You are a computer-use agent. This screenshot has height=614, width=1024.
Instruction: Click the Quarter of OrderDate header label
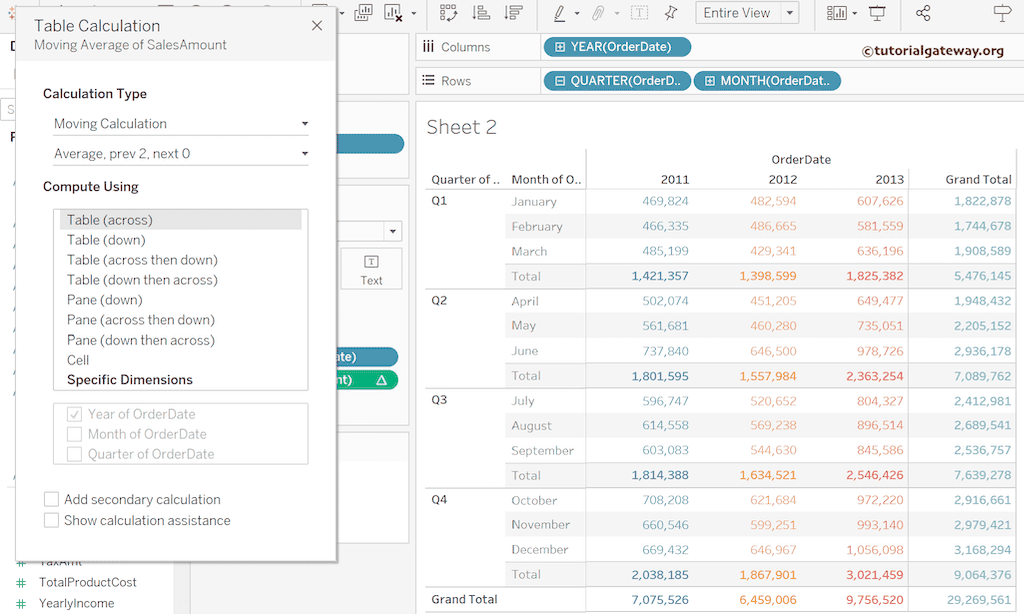click(x=465, y=180)
